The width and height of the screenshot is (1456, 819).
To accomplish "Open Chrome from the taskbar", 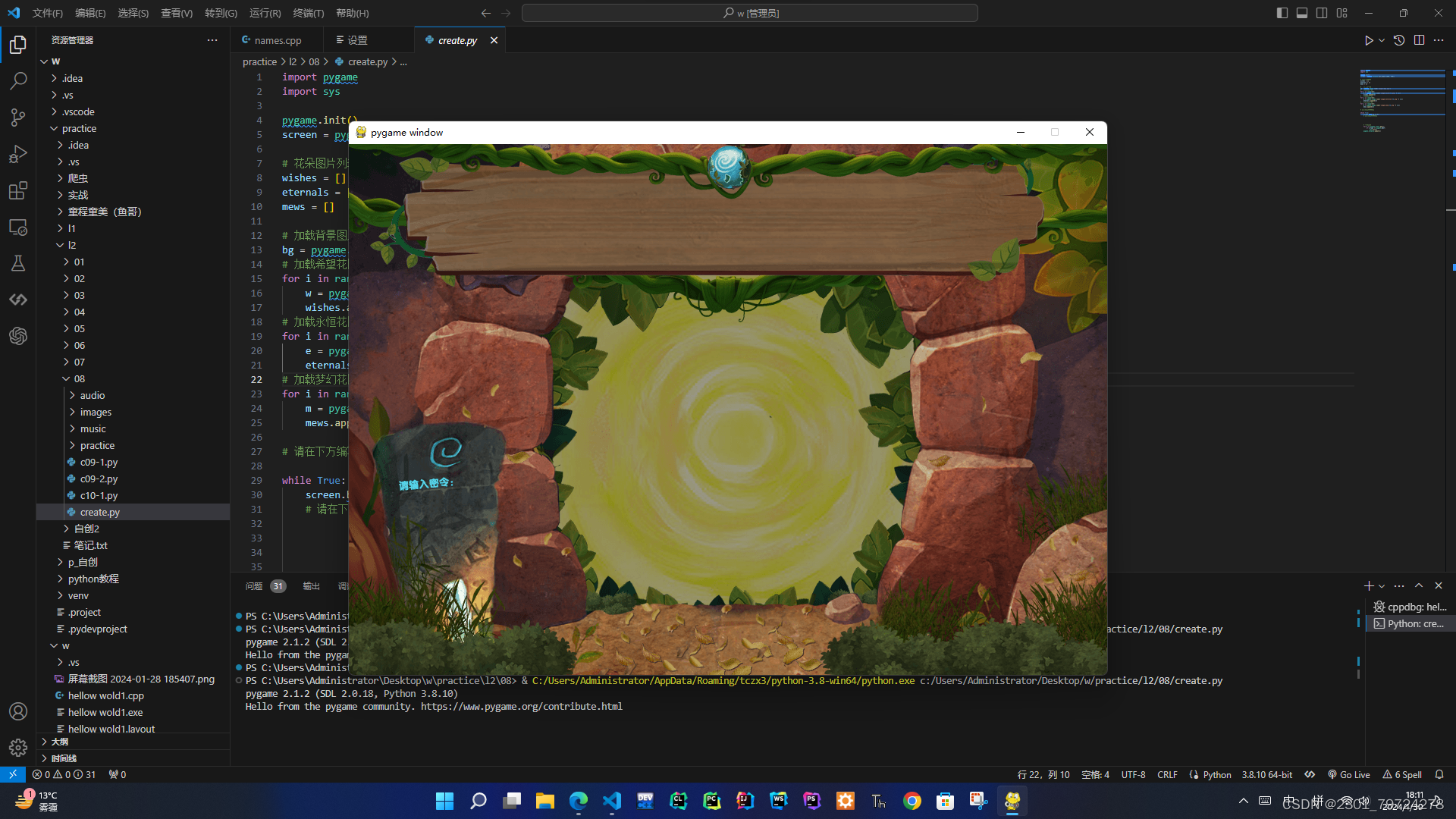I will (x=912, y=801).
